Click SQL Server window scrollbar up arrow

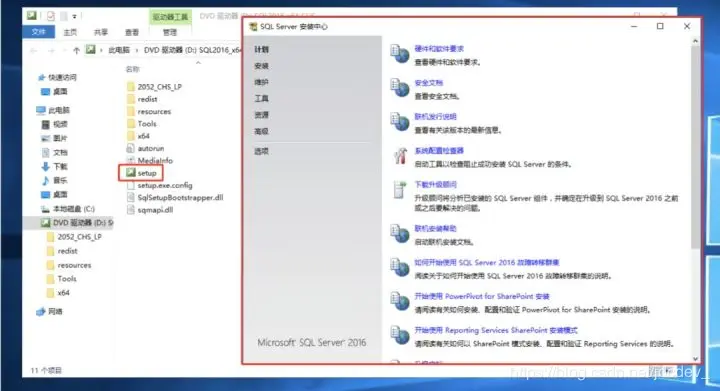point(695,41)
